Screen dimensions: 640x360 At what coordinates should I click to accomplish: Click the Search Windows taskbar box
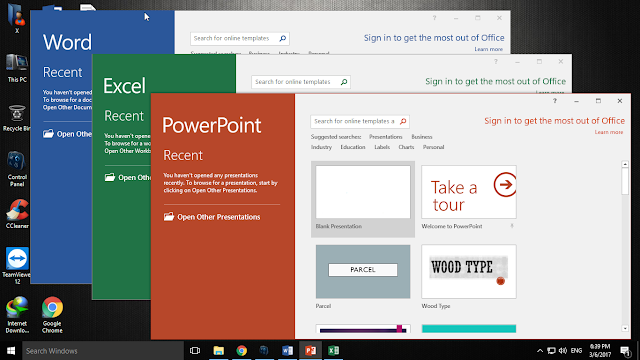point(103,351)
